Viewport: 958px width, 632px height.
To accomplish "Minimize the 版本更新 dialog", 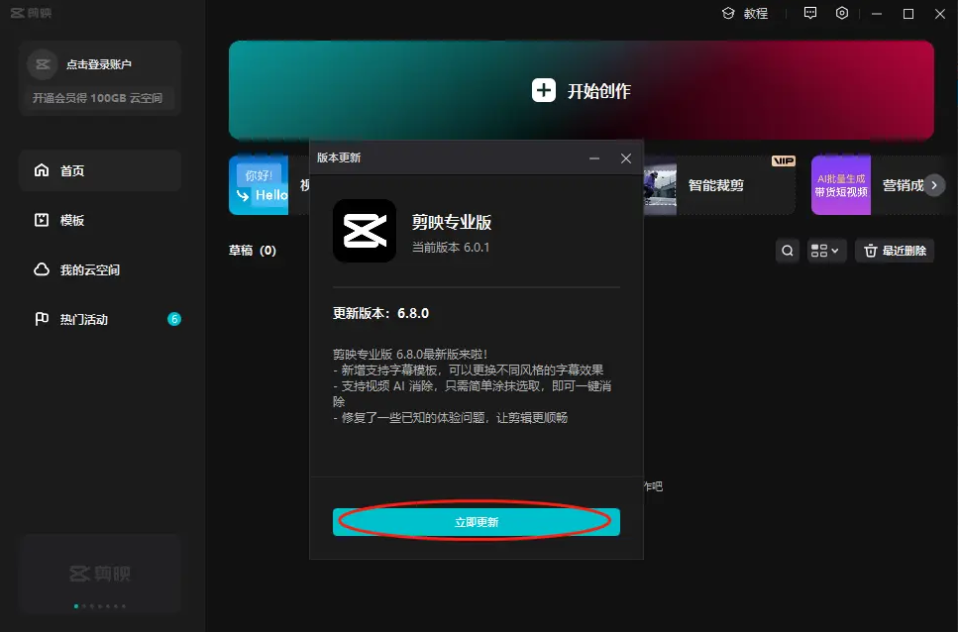I will coord(594,158).
